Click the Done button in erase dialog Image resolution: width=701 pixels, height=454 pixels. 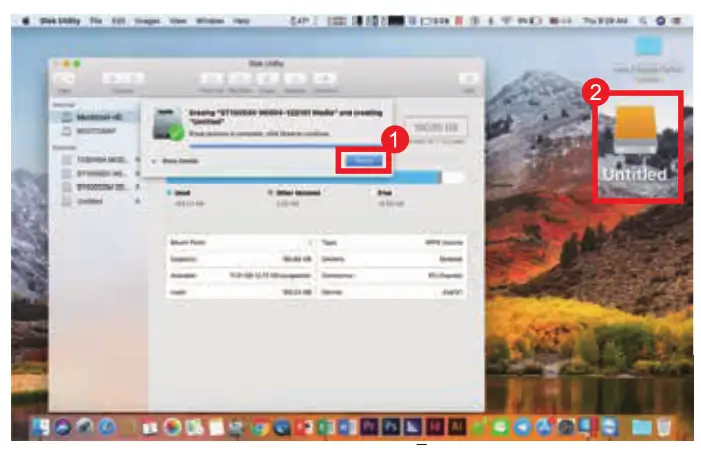(x=364, y=160)
